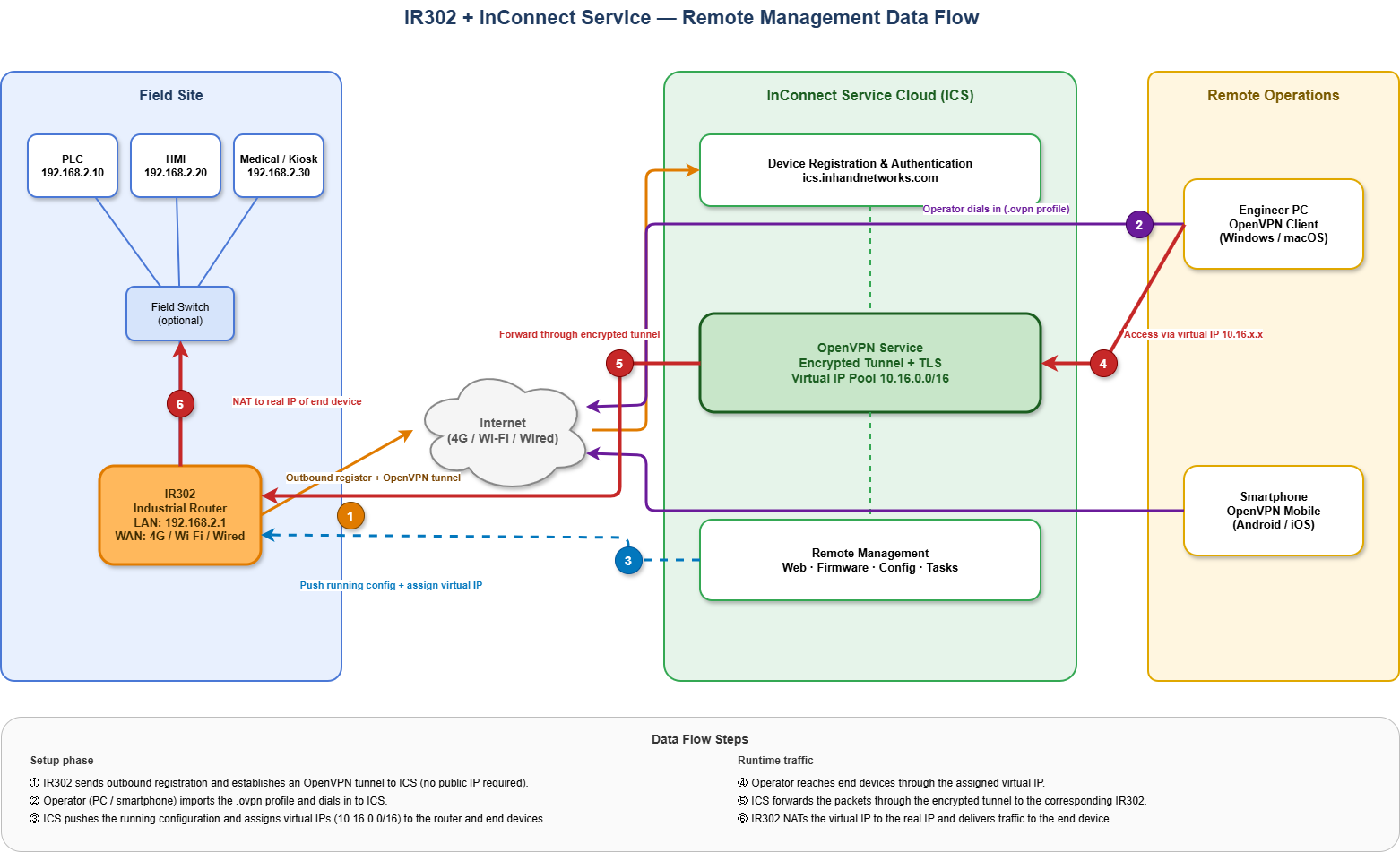The height and width of the screenshot is (852, 1400).
Task: Click legend line about importing the .ovpn profile
Action: coord(209,801)
